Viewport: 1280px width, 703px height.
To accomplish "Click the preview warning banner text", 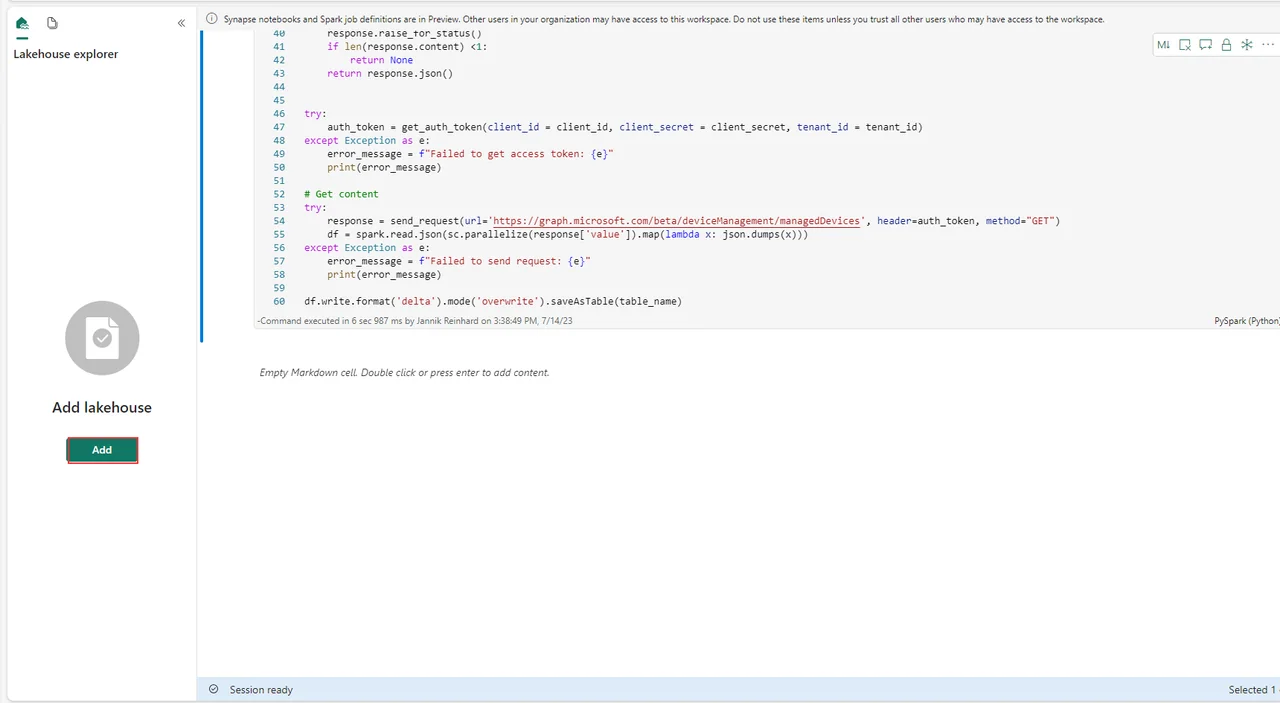I will point(664,19).
